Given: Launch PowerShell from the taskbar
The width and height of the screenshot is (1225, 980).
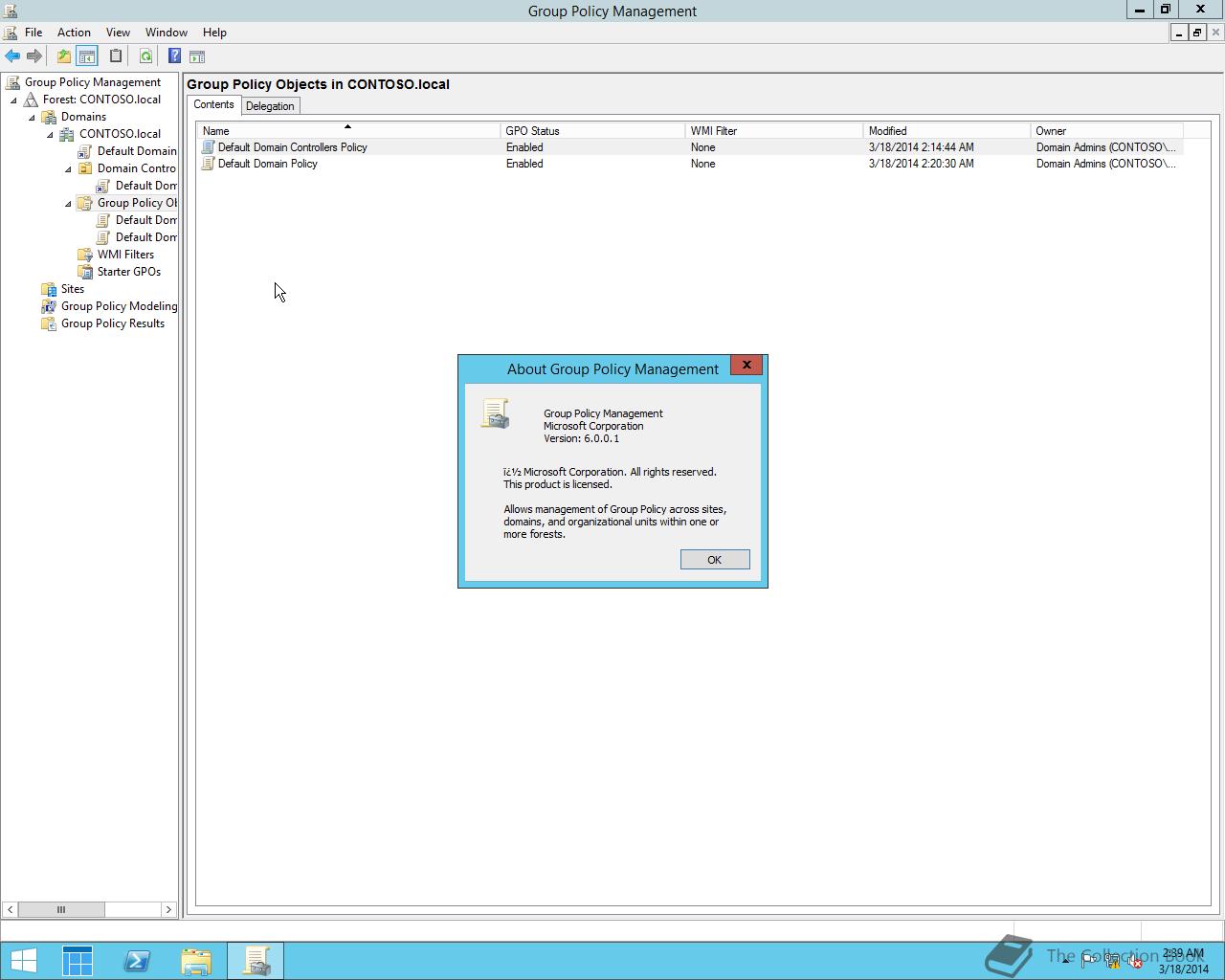Looking at the screenshot, I should pyautogui.click(x=137, y=960).
